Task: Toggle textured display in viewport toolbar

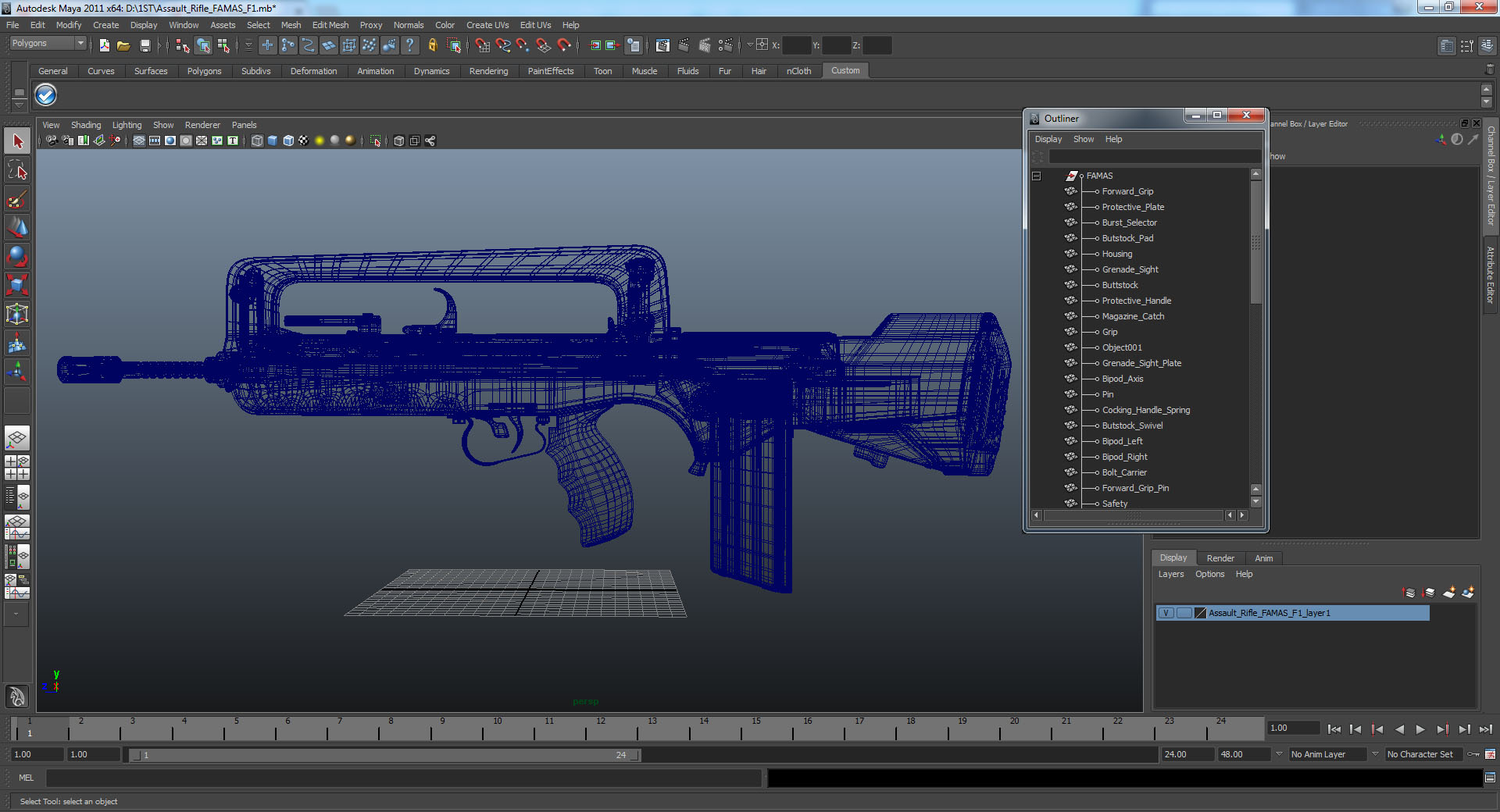Action: tap(304, 141)
